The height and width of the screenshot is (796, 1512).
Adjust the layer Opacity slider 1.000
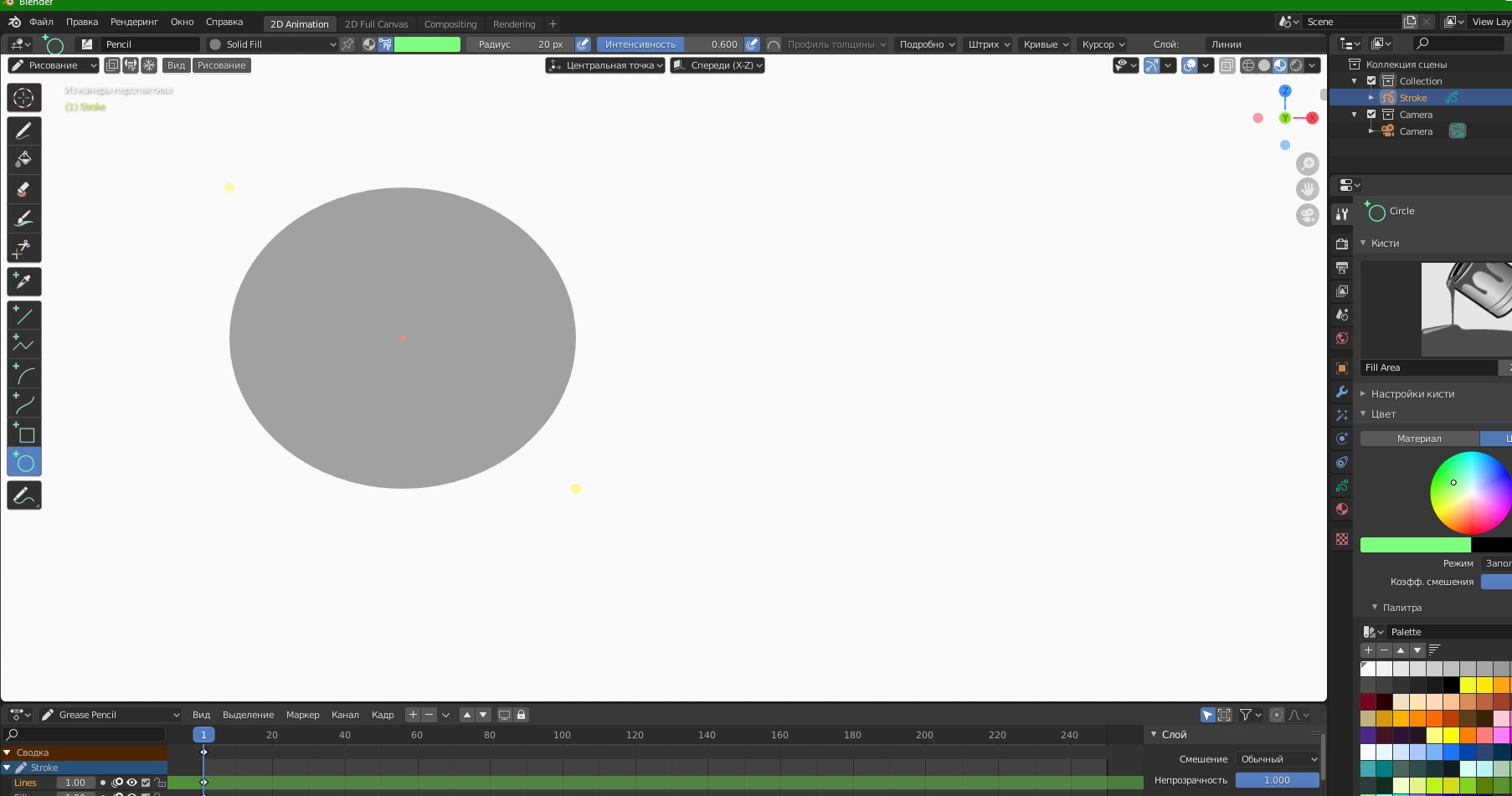1278,780
